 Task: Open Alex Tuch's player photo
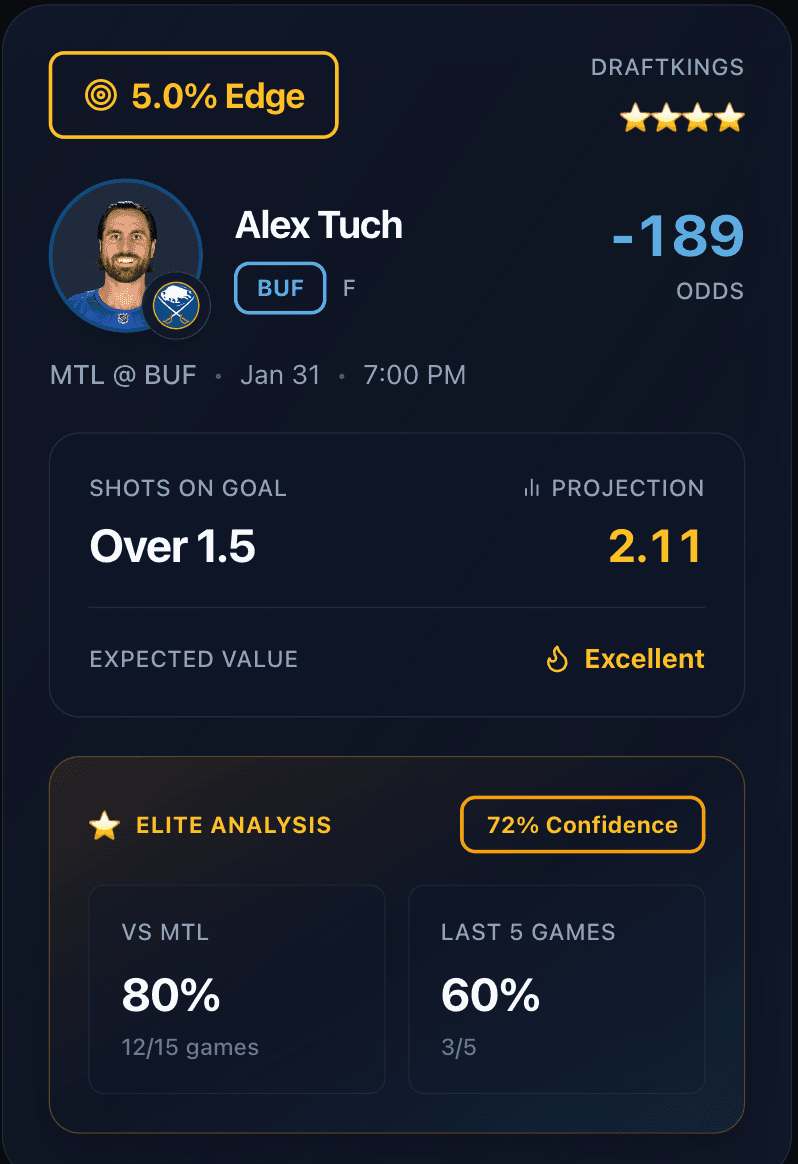click(x=124, y=253)
